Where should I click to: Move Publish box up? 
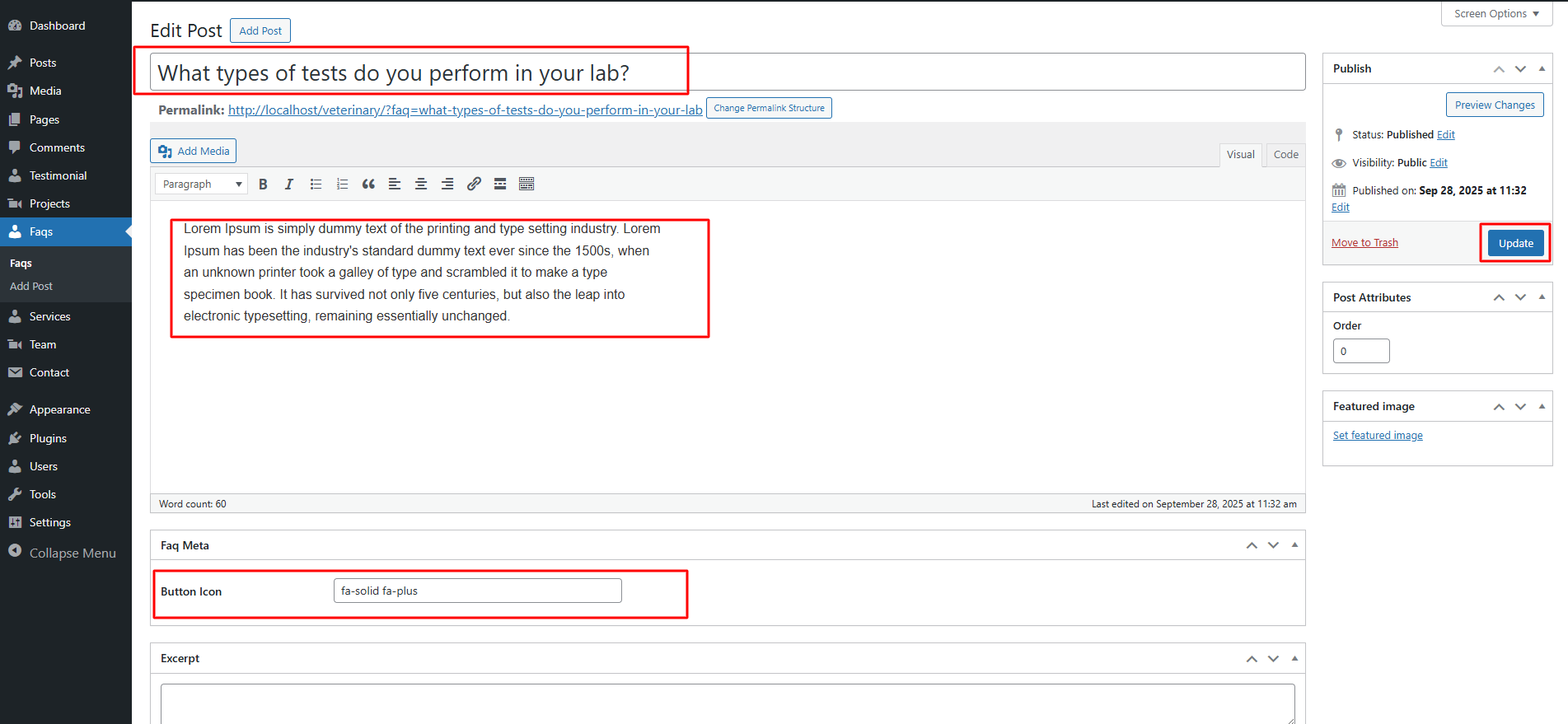point(1499,69)
